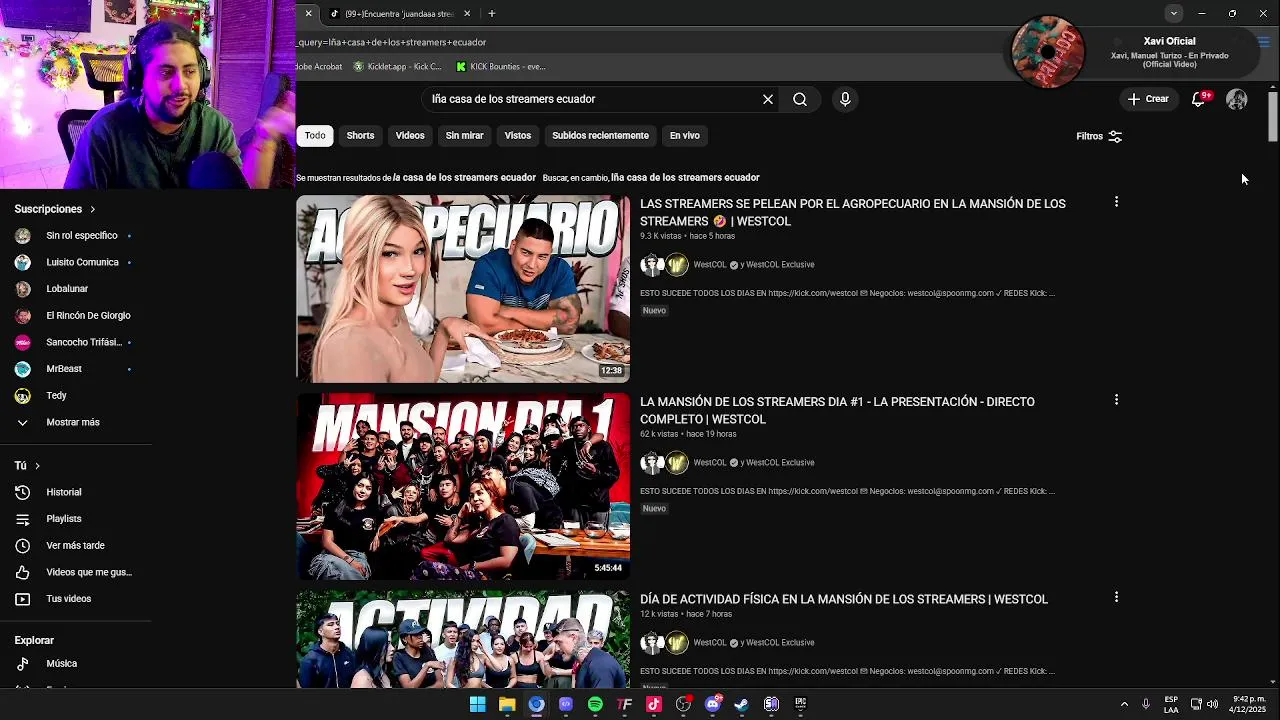Open Luisito Comunica channel avatar
Screen dimensions: 1280x720
point(22,262)
